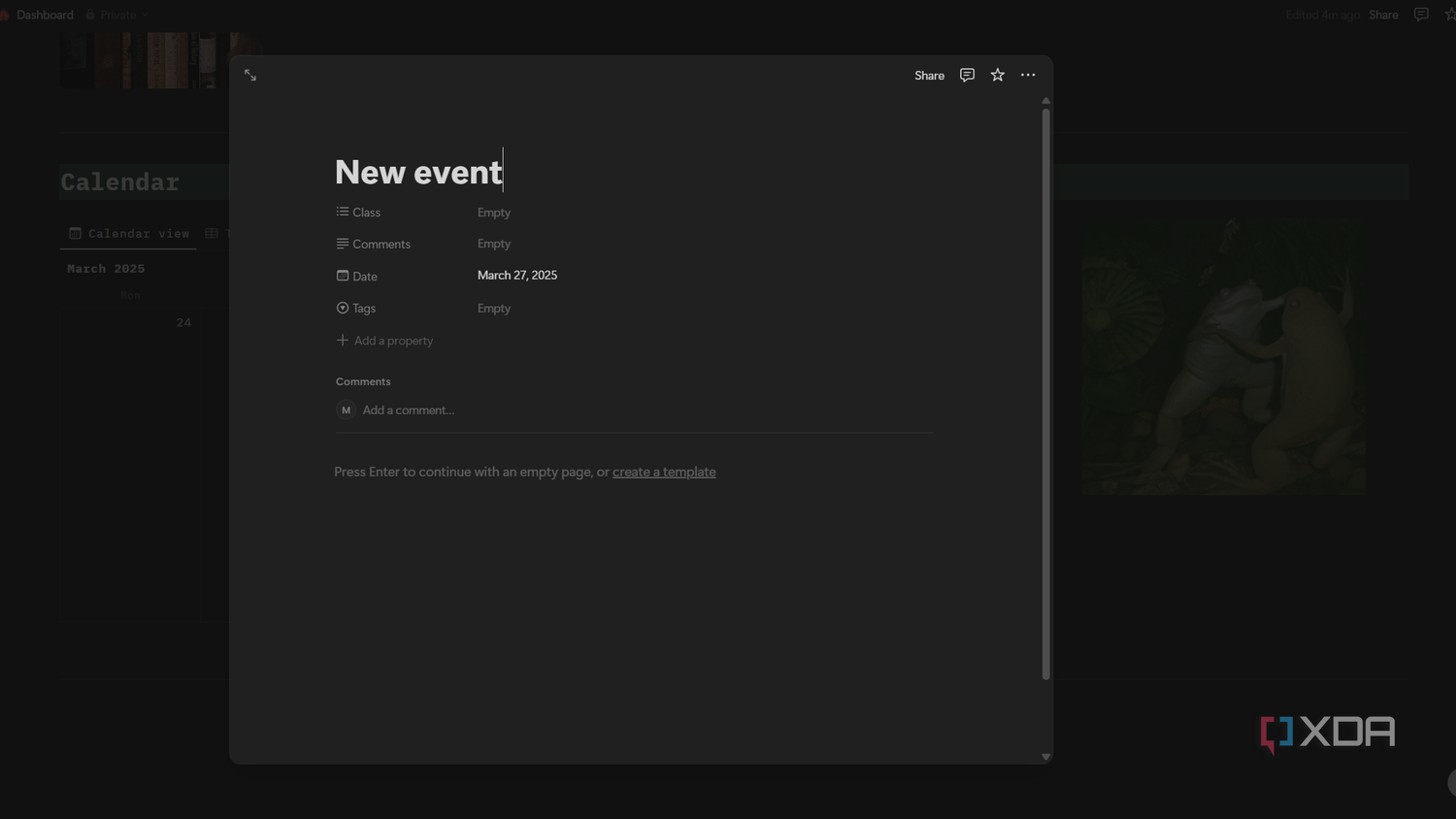Viewport: 1456px width, 819px height.
Task: Add a property to the event
Action: pyautogui.click(x=384, y=341)
